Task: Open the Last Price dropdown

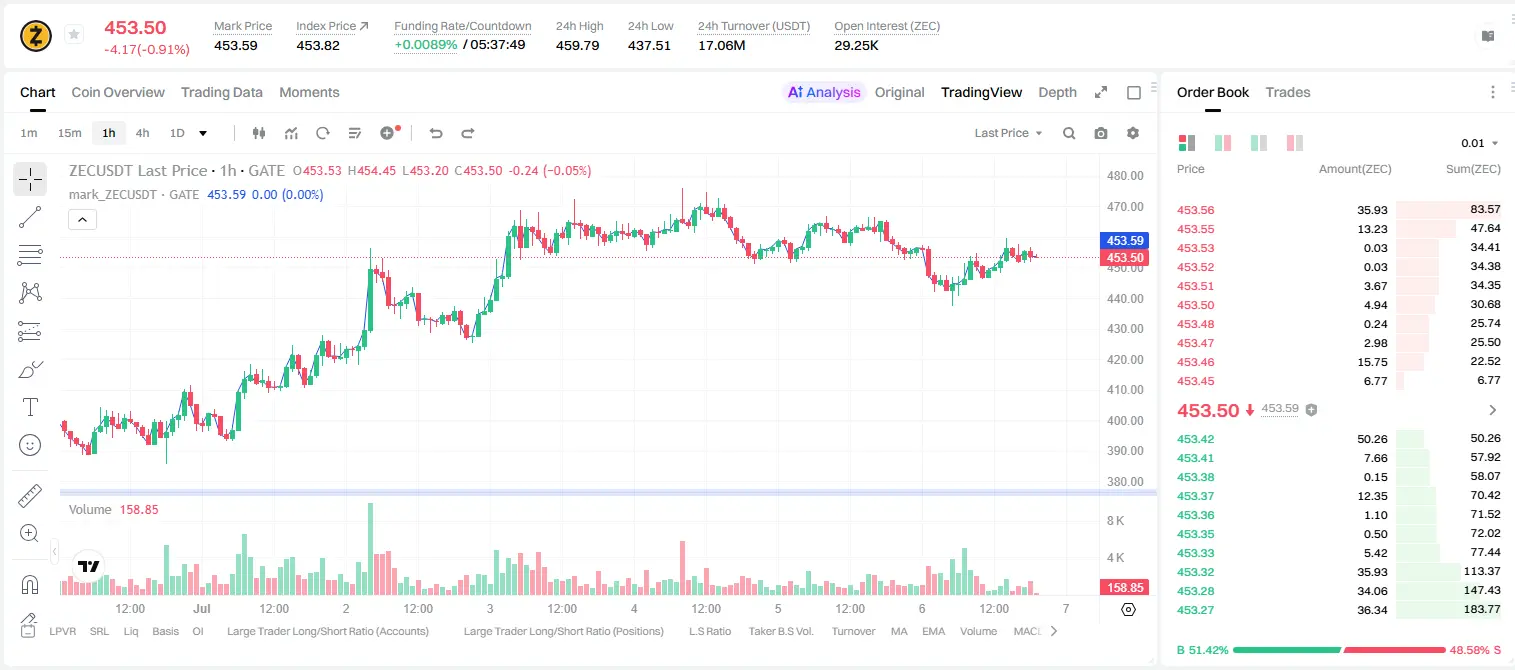Action: 1008,133
